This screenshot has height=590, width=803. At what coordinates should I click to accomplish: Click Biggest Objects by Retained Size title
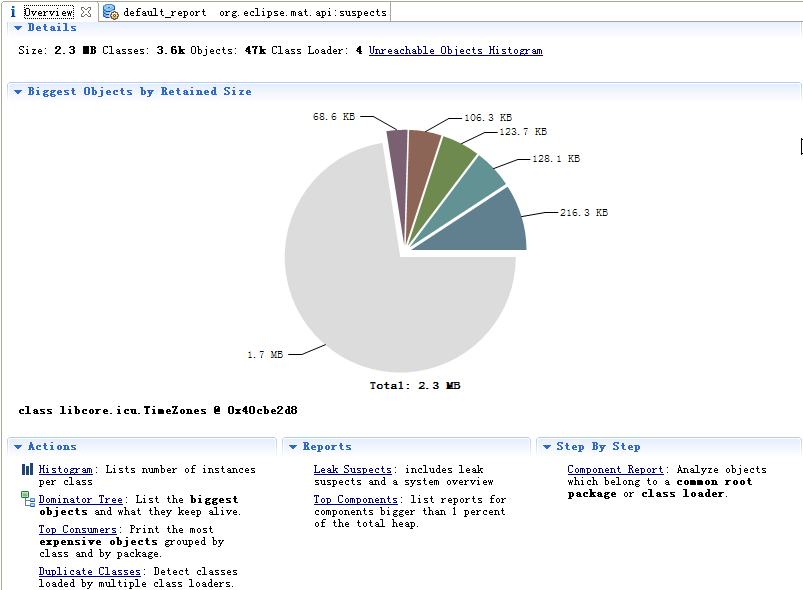(x=139, y=92)
